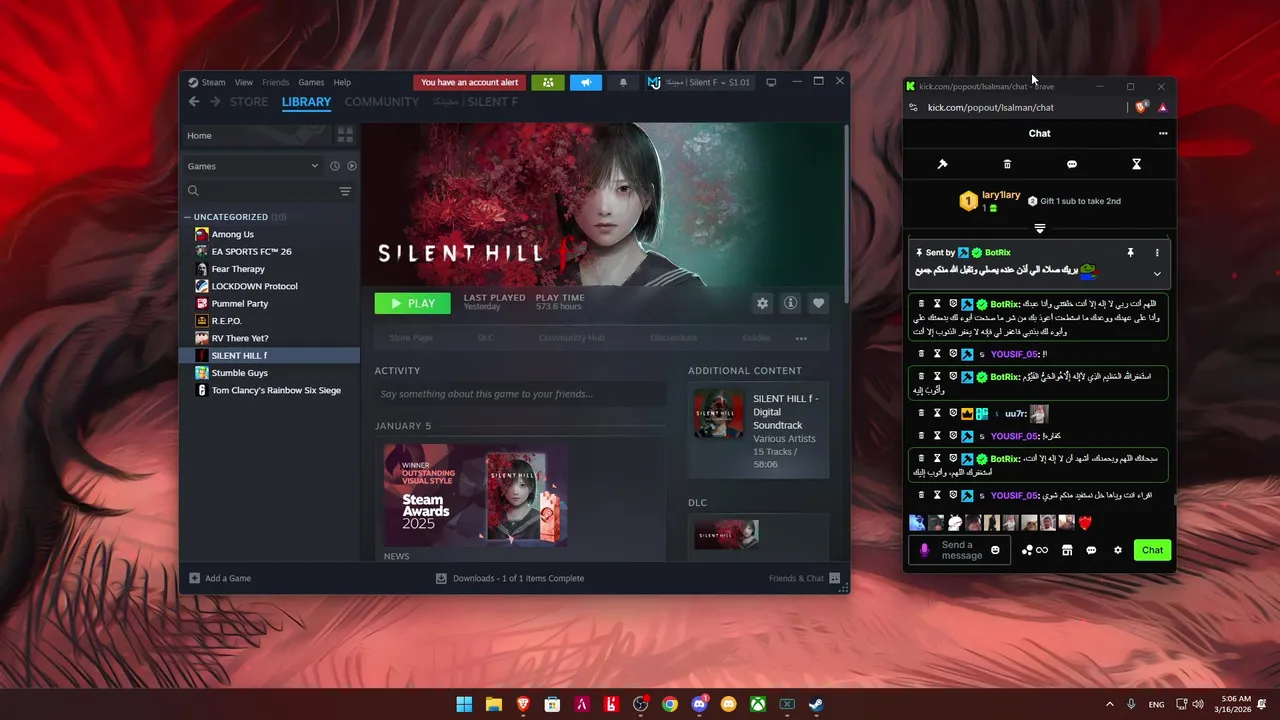Delete uu7r's chat message with trash icon
Image resolution: width=1280 pixels, height=720 pixels.
pyautogui.click(x=921, y=413)
